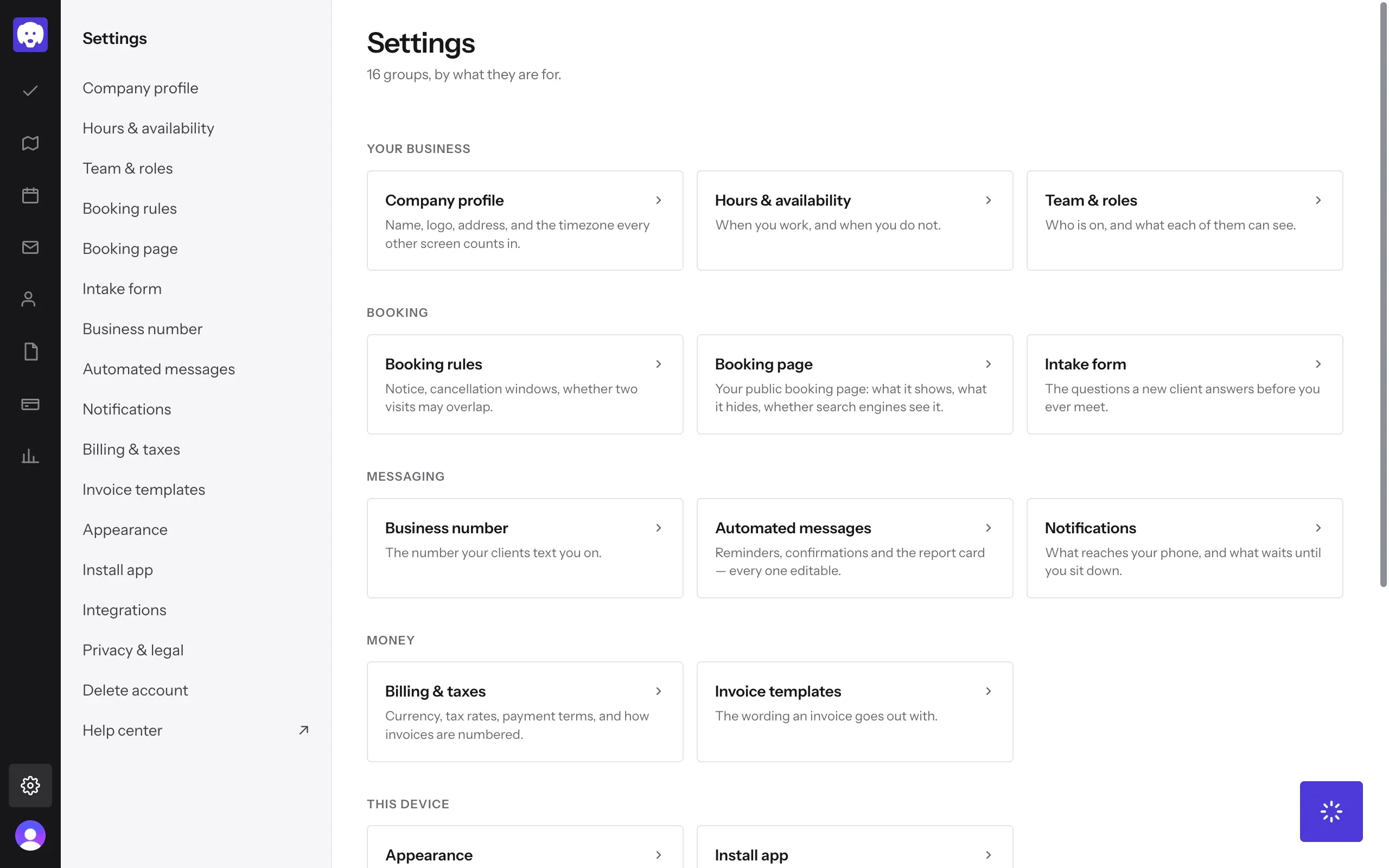Click the page vertical scrollbar
1389x868 pixels.
point(1383,294)
